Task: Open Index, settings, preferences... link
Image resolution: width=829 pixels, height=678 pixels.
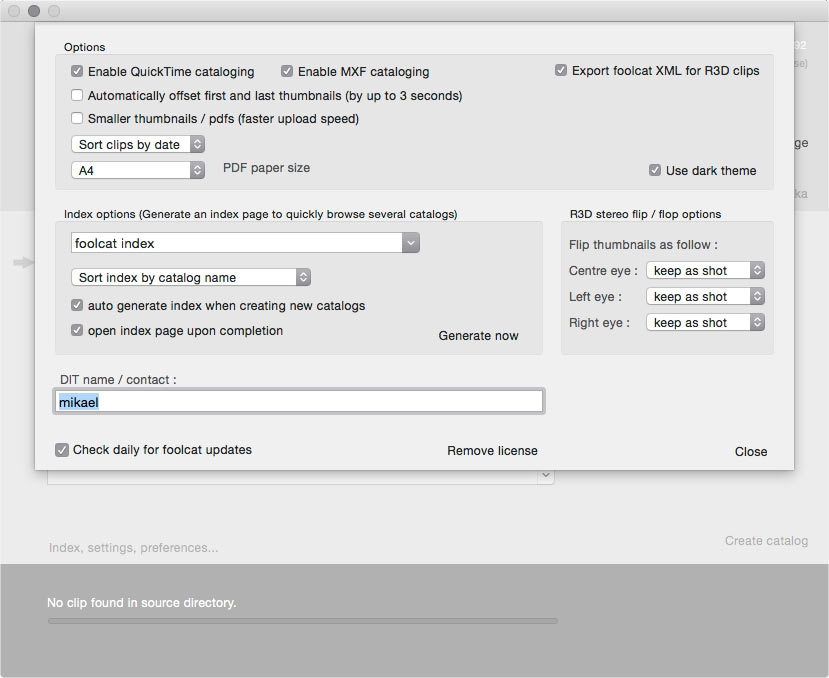Action: [x=133, y=548]
